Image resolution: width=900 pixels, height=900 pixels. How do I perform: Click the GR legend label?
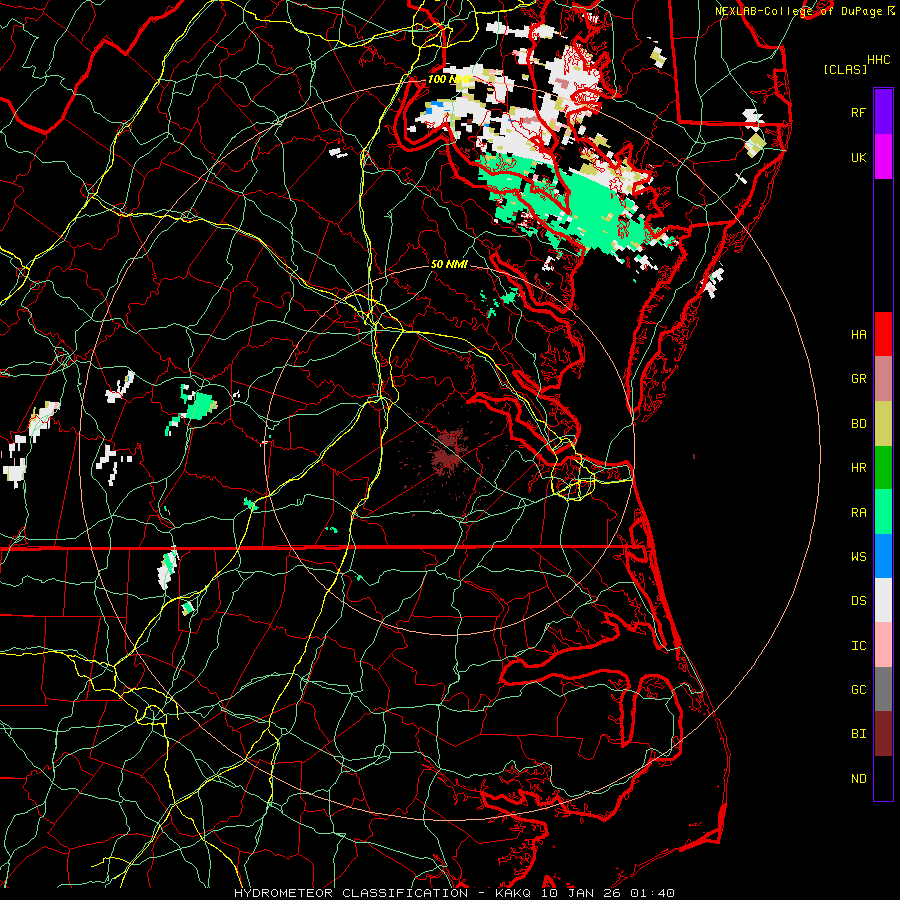point(858,379)
